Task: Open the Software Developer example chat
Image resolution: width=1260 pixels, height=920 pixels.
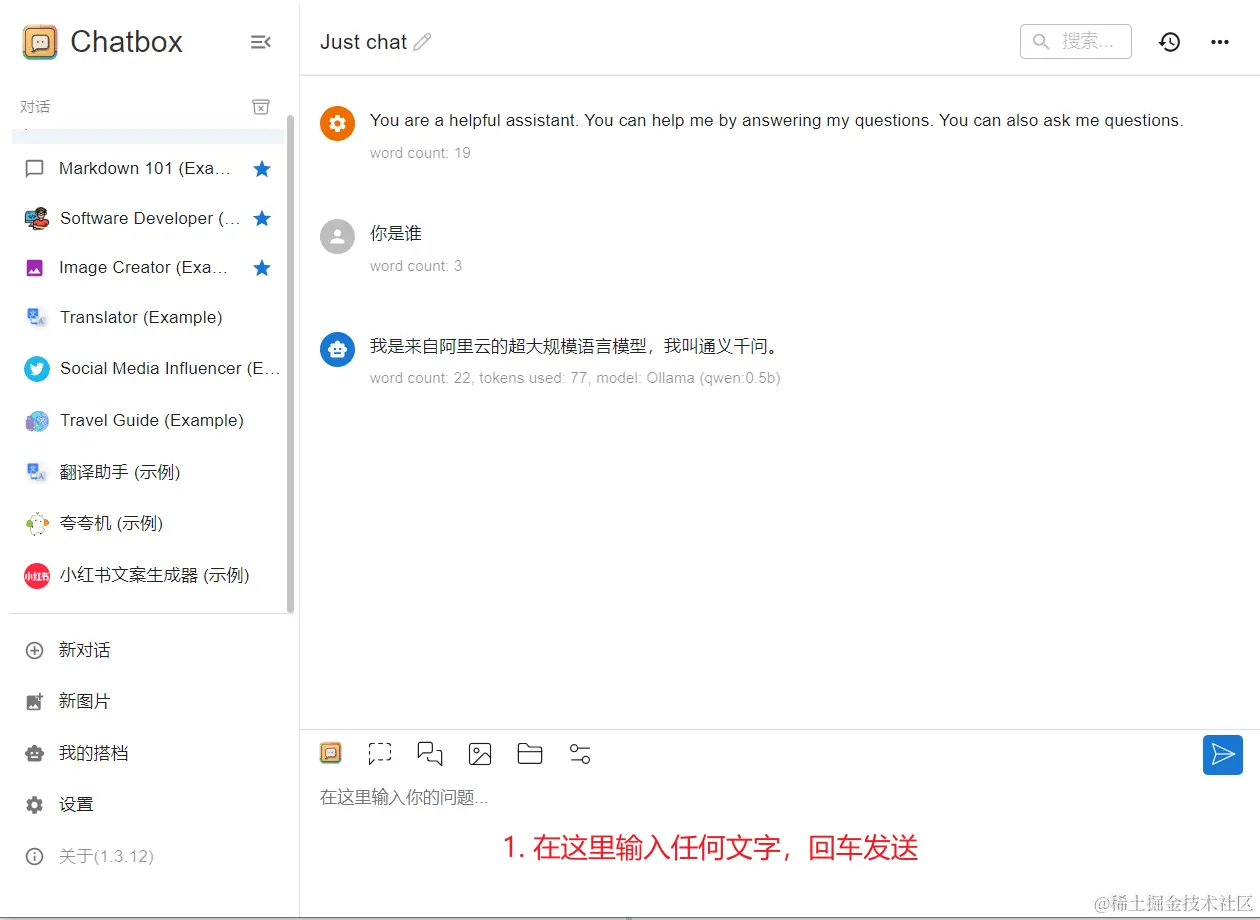Action: (148, 218)
